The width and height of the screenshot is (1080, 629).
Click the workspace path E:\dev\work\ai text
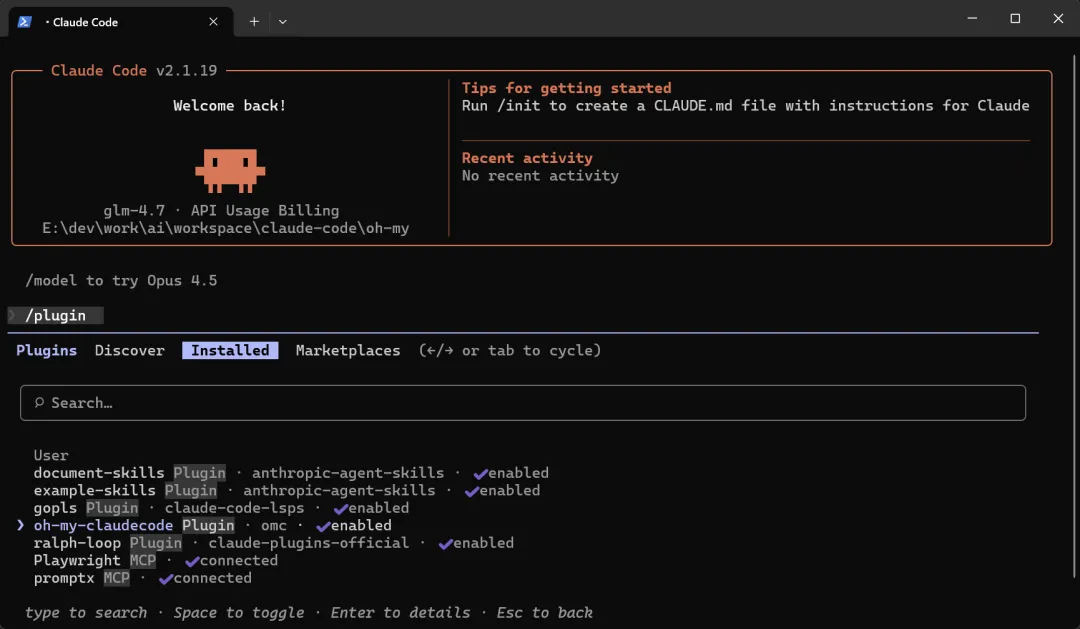226,228
